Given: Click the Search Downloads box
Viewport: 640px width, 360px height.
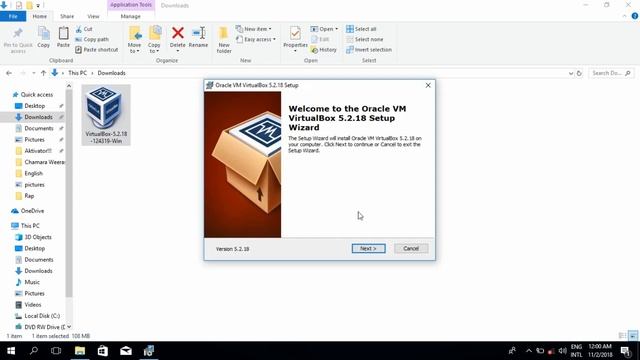Looking at the screenshot, I should 611,73.
